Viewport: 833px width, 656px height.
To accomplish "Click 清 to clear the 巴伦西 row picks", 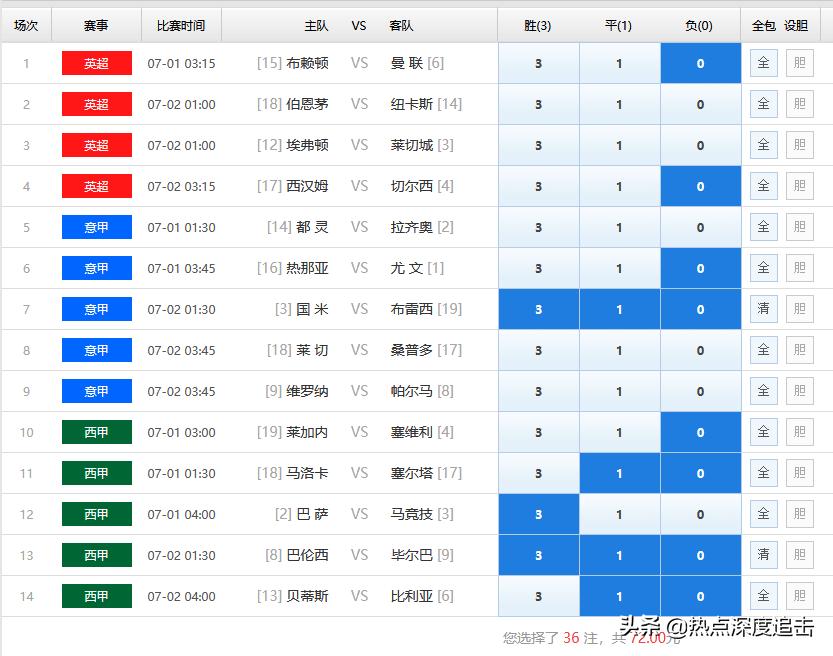I will (x=763, y=555).
